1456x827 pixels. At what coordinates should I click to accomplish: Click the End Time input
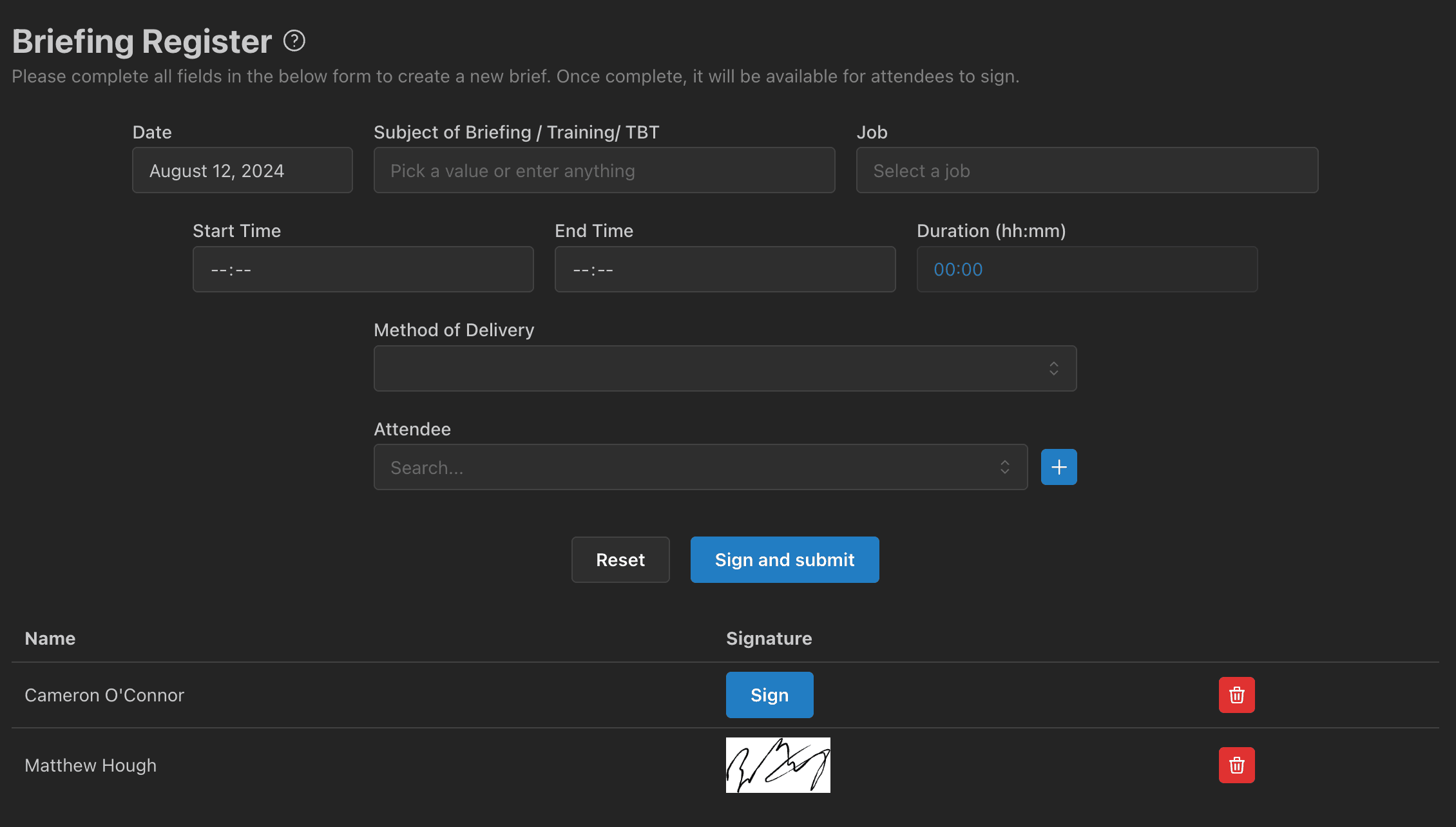click(x=725, y=269)
